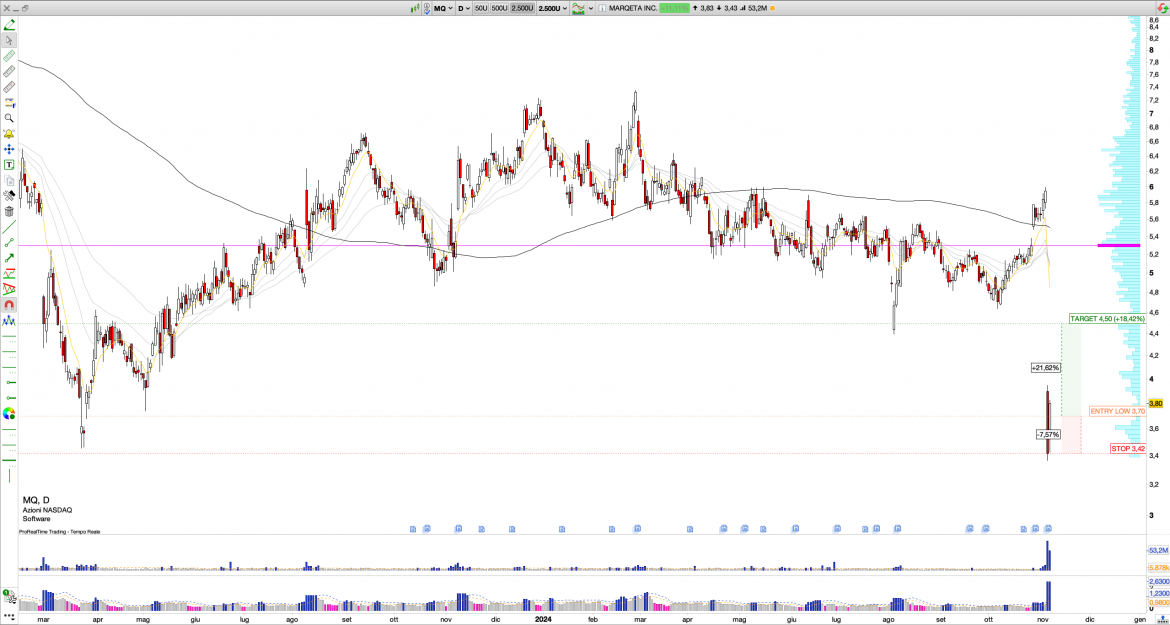Click the TARGET 4,50 price label
Viewport: 1170px width, 625px height.
click(x=1107, y=318)
